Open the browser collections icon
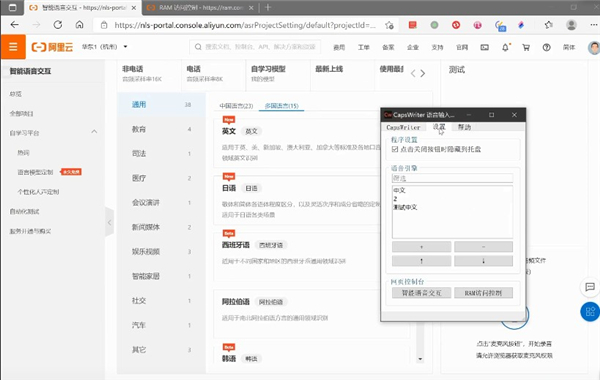The image size is (600, 380). point(549,25)
